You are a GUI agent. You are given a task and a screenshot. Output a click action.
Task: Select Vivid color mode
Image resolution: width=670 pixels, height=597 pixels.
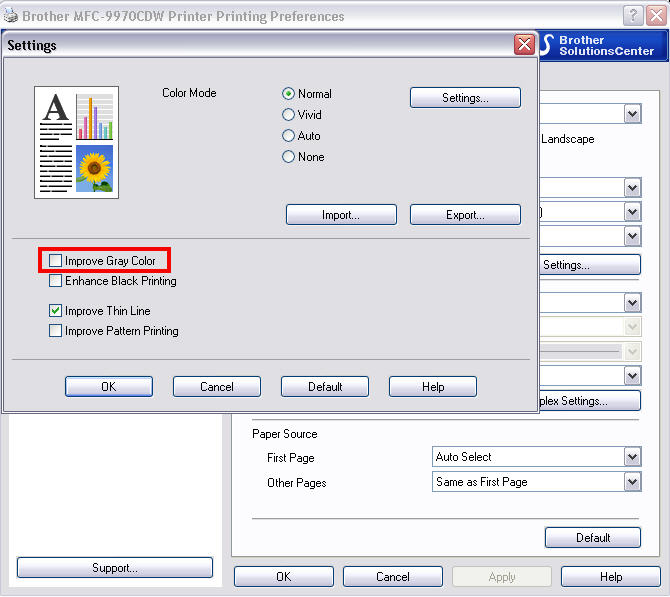289,115
